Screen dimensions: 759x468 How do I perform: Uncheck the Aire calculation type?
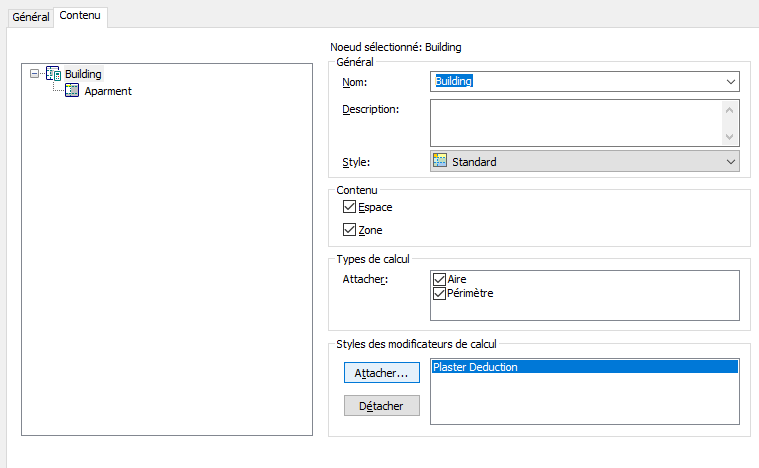439,280
